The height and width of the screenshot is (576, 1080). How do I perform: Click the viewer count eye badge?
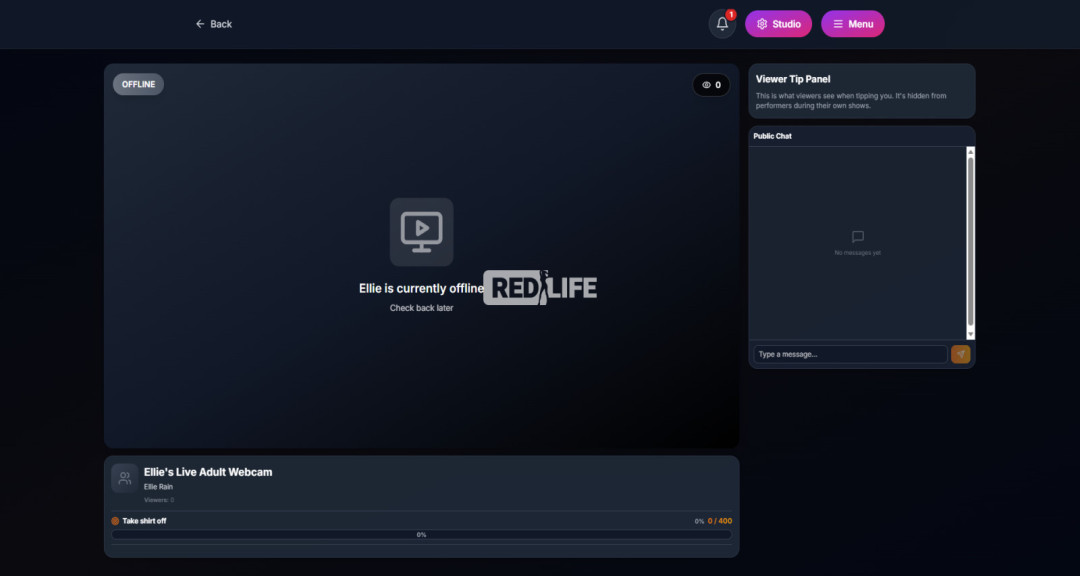point(711,85)
